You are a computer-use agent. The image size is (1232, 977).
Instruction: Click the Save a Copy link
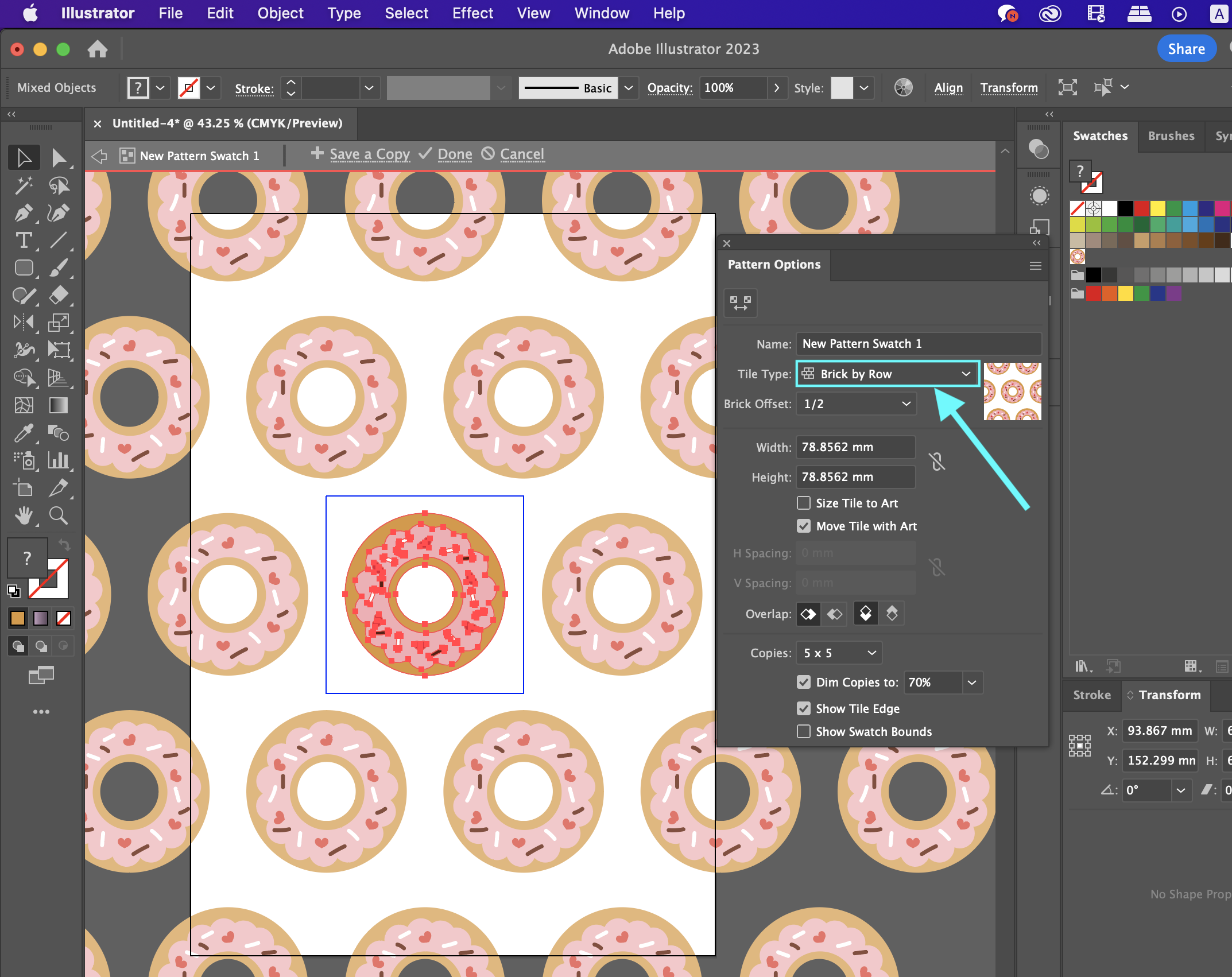[369, 154]
